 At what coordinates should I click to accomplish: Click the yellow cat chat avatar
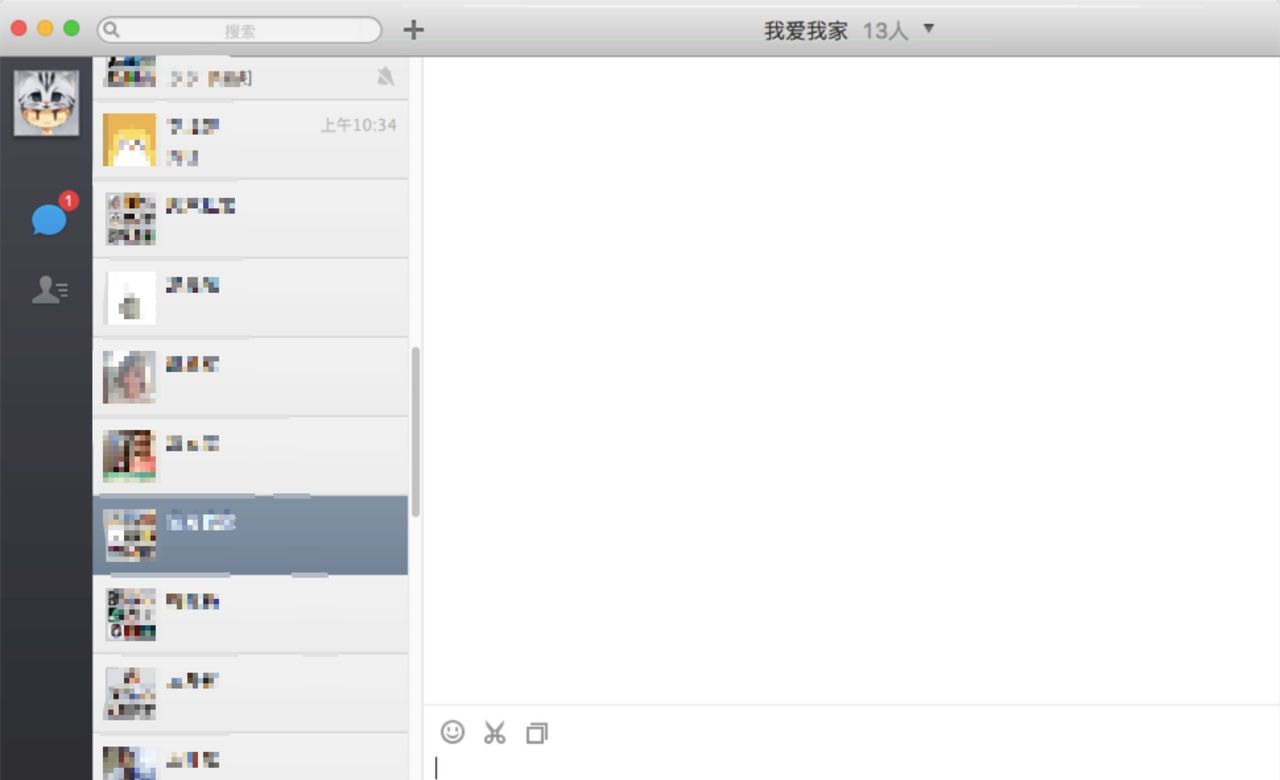click(130, 140)
